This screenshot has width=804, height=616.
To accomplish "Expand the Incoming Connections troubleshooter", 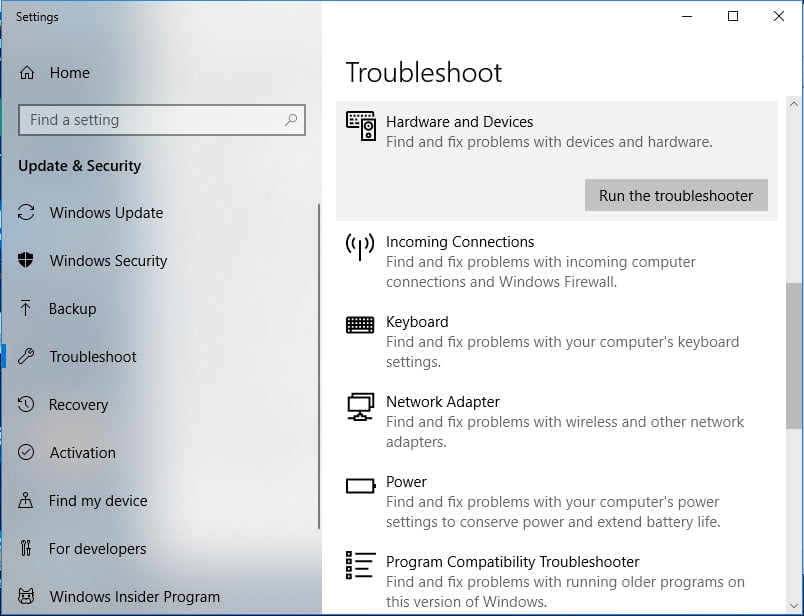I will tap(460, 242).
